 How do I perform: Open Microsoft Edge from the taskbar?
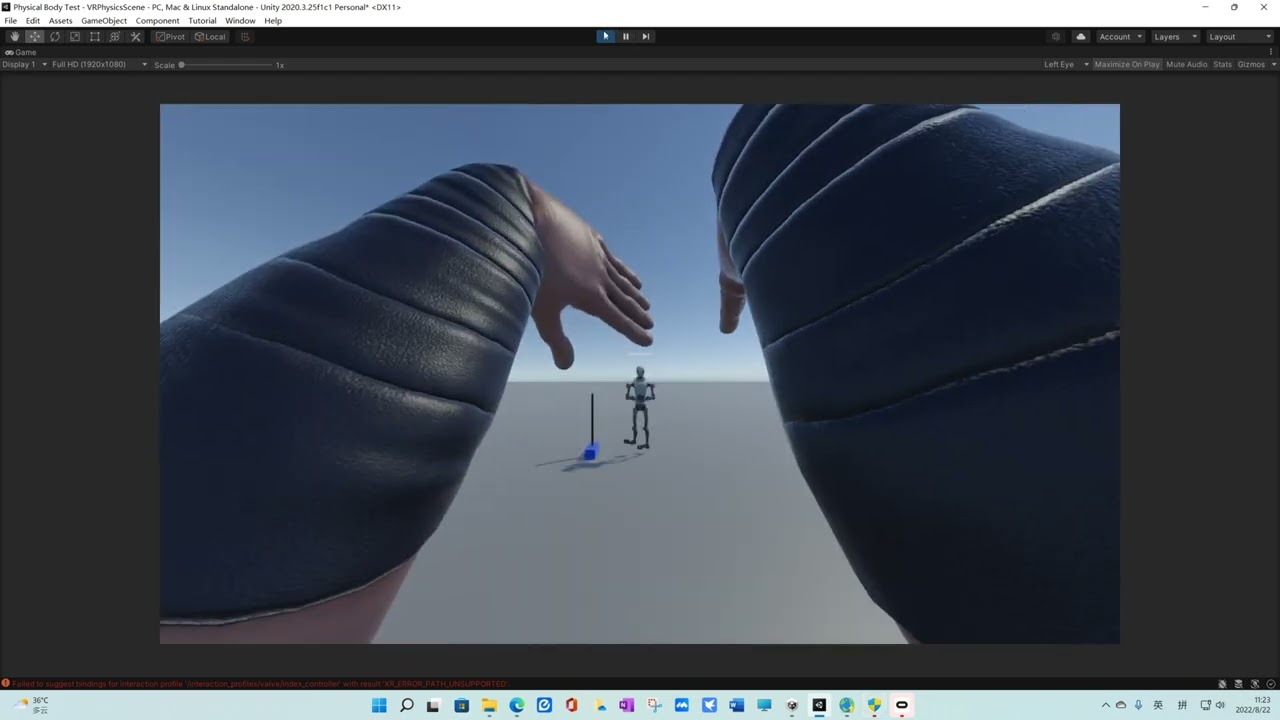point(517,705)
